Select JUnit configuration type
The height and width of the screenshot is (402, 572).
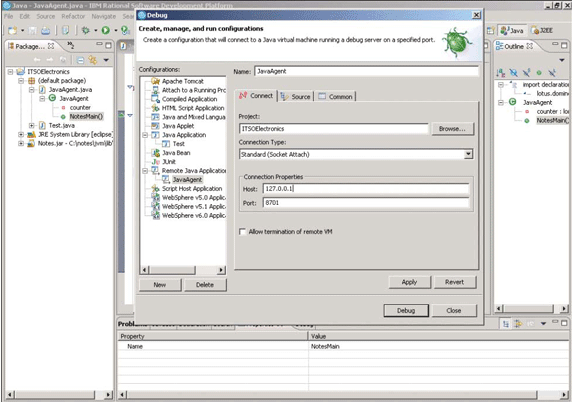pos(169,162)
